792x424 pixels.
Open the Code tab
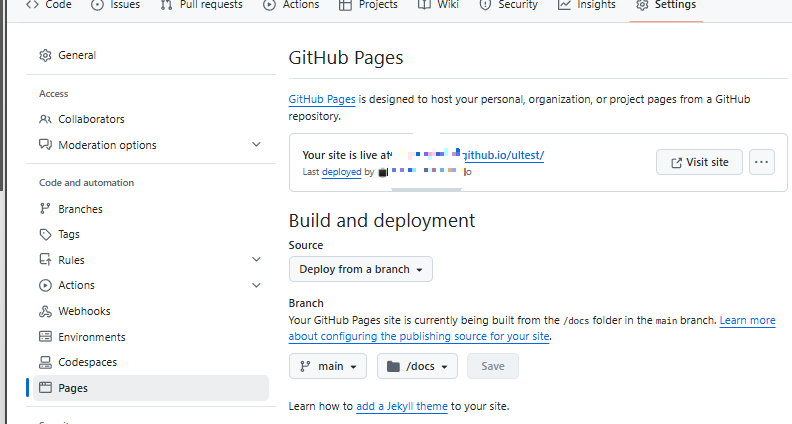[x=48, y=5]
